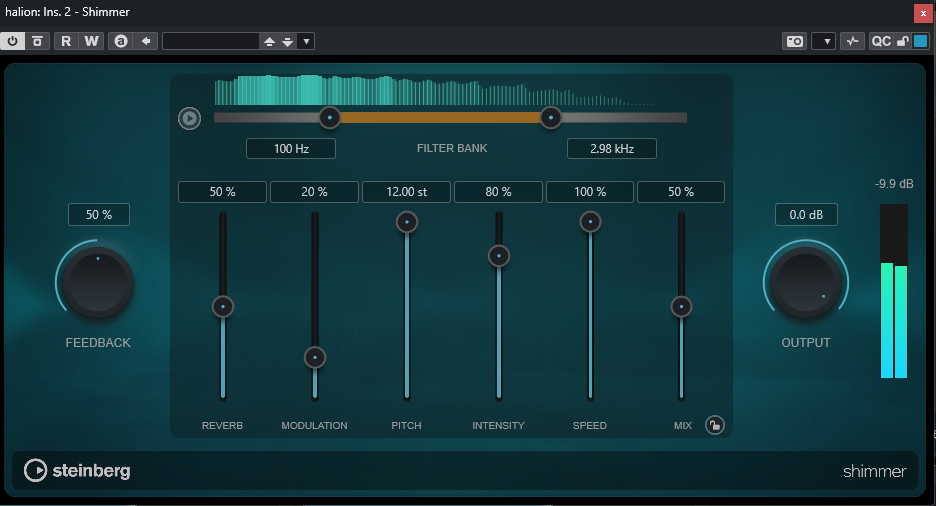Click the Reverb slider handle
The image size is (936, 506).
(223, 307)
